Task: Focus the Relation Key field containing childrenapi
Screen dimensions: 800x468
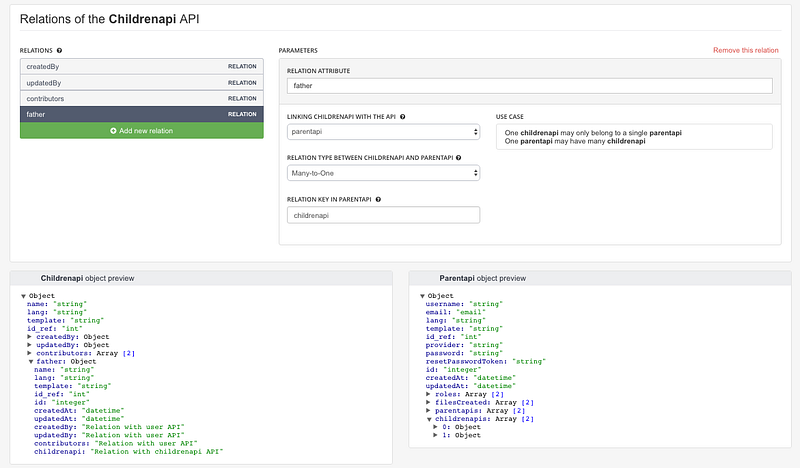Action: 383,215
